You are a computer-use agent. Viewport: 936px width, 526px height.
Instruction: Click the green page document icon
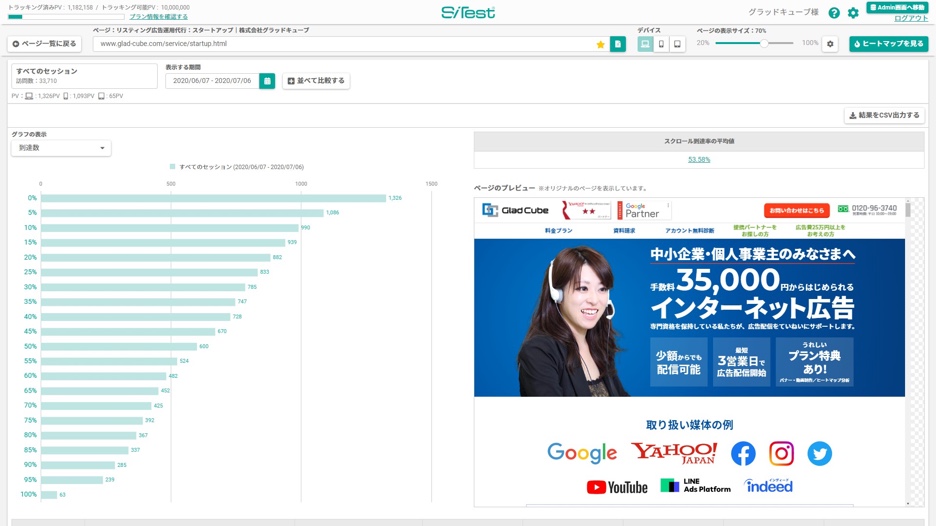point(618,44)
